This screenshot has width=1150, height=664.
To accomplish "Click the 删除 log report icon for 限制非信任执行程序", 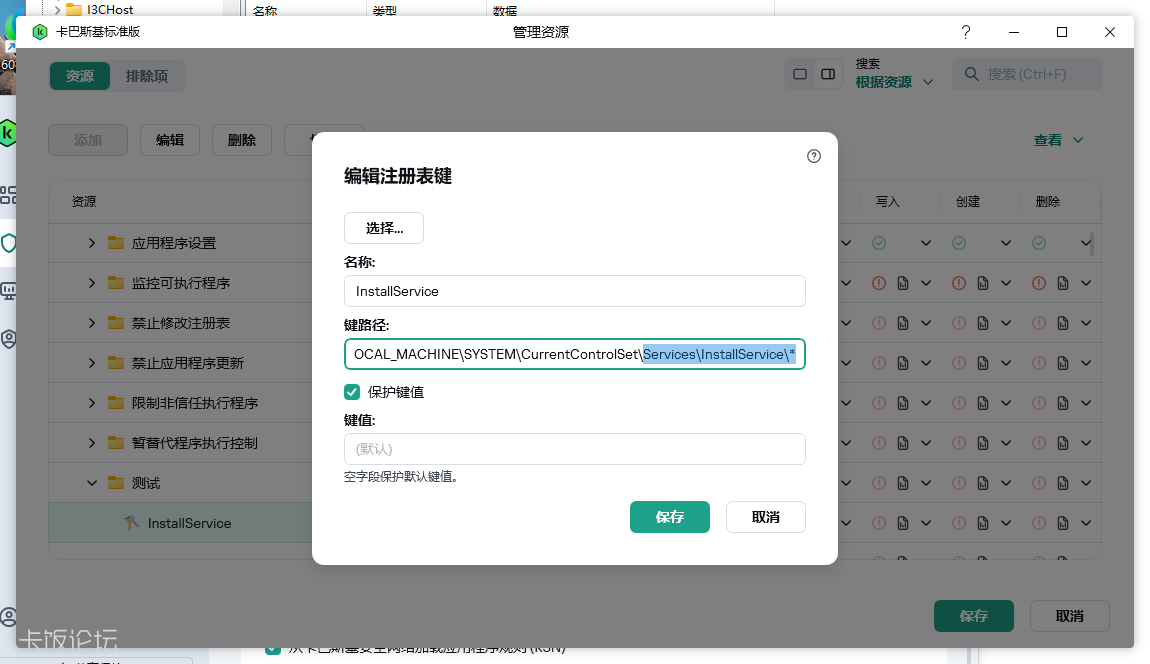I will pyautogui.click(x=1063, y=403).
